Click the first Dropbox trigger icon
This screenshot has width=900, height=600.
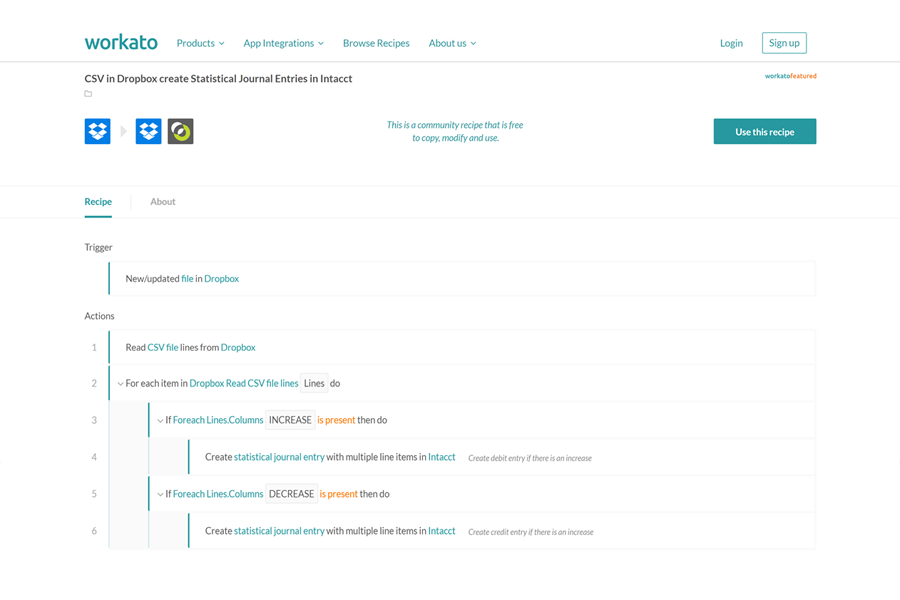point(97,131)
